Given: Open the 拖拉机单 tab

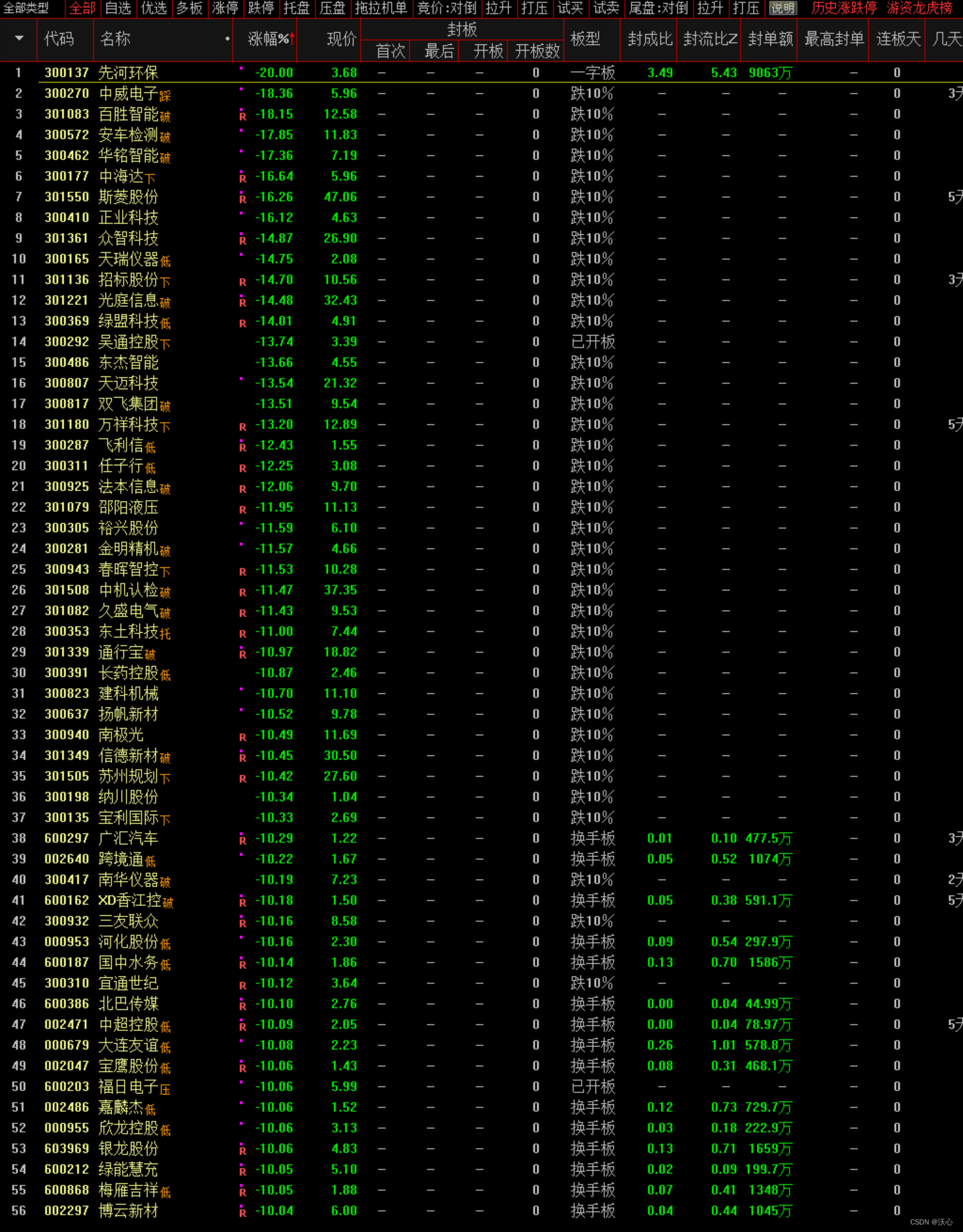Looking at the screenshot, I should [381, 8].
